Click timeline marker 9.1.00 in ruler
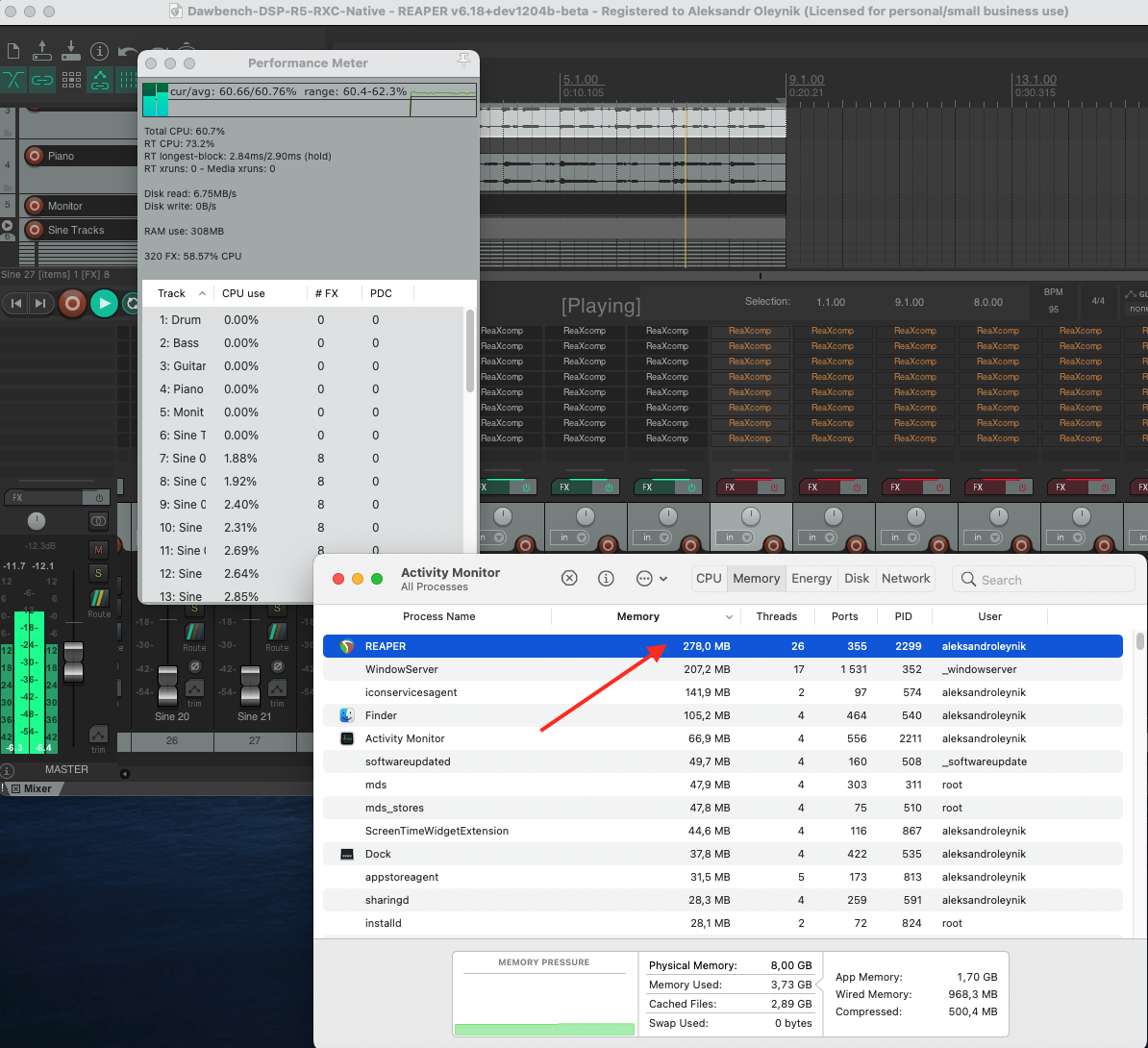1148x1048 pixels. tap(806, 80)
